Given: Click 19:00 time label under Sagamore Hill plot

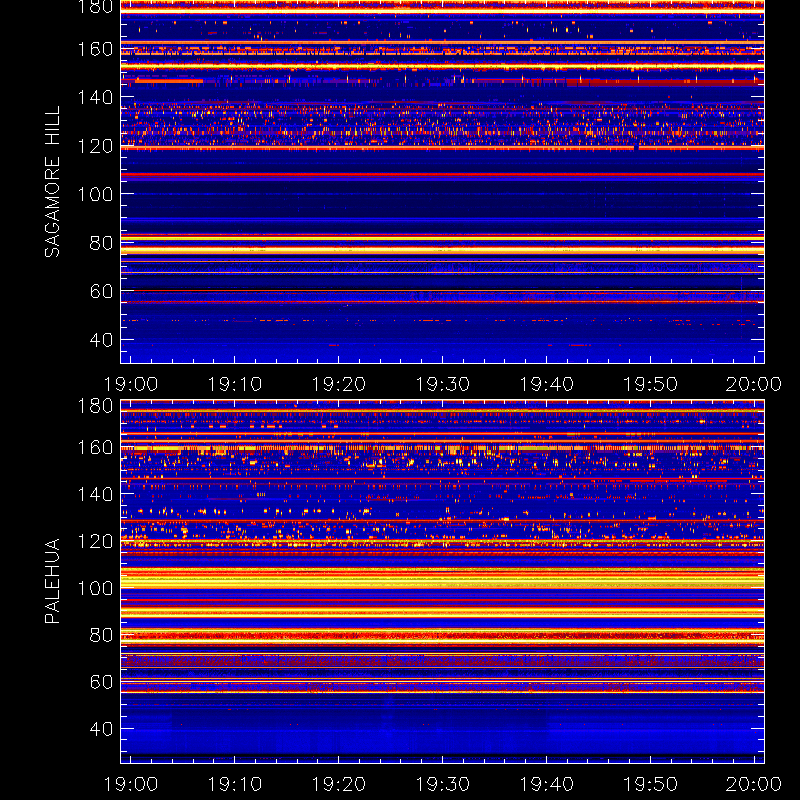Looking at the screenshot, I should (131, 384).
